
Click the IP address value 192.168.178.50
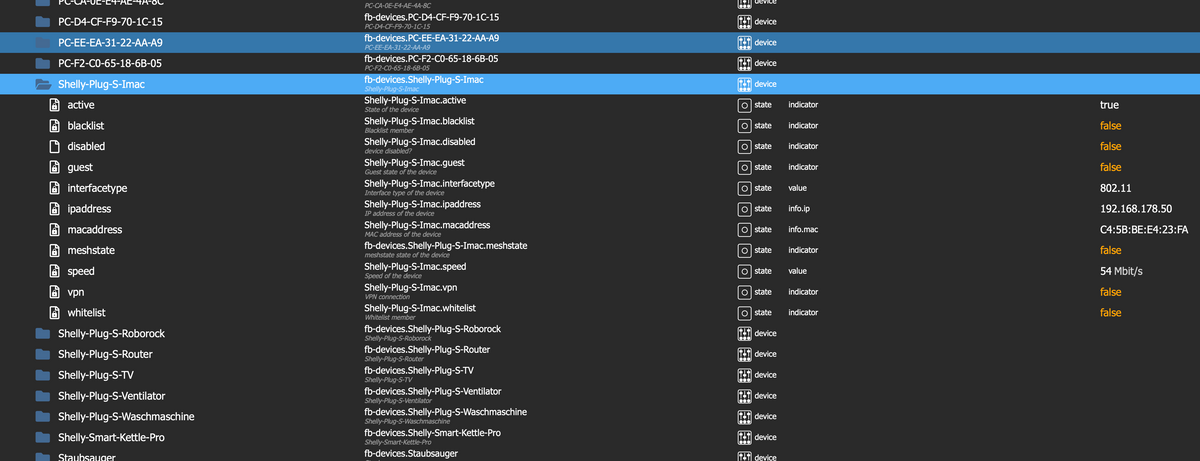click(1135, 209)
